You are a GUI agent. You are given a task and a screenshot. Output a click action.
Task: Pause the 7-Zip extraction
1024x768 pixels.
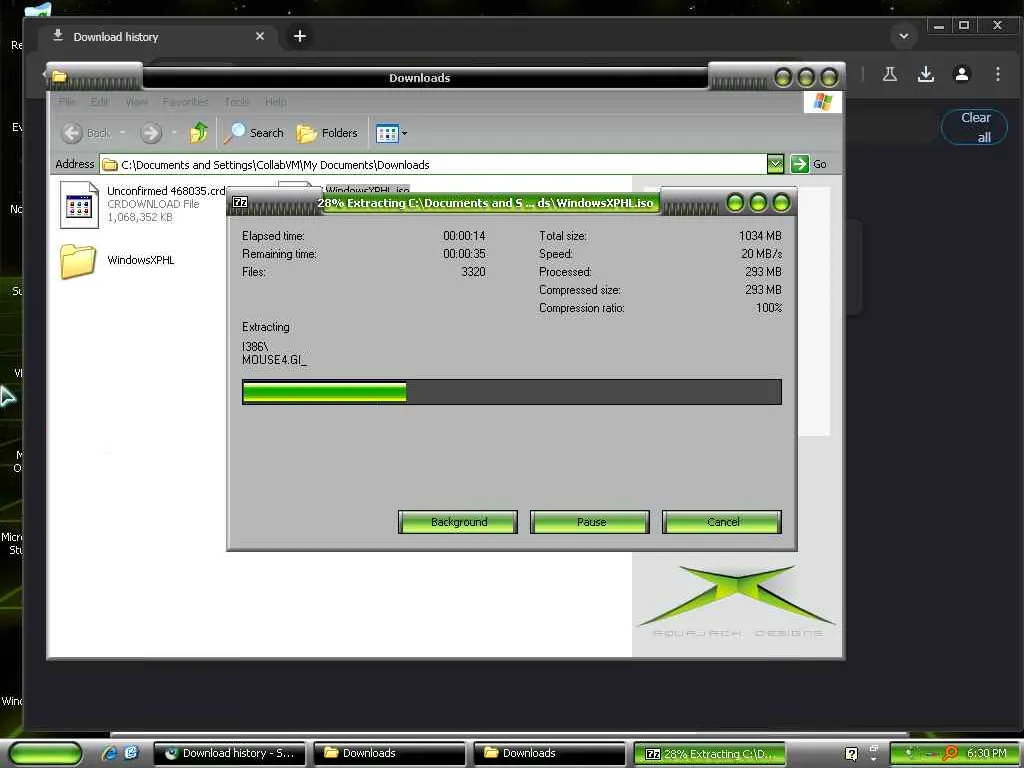point(590,522)
